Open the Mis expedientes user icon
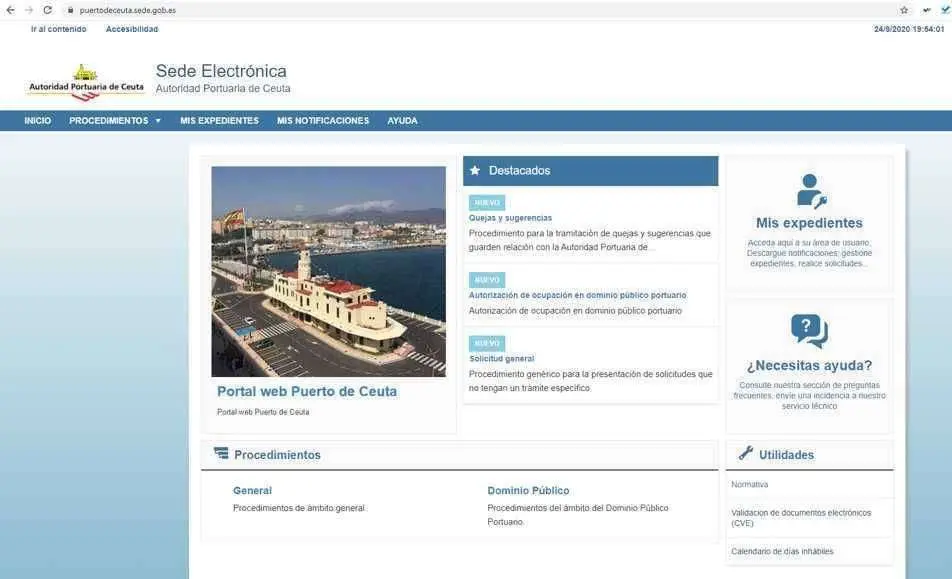This screenshot has width=952, height=579. point(810,191)
